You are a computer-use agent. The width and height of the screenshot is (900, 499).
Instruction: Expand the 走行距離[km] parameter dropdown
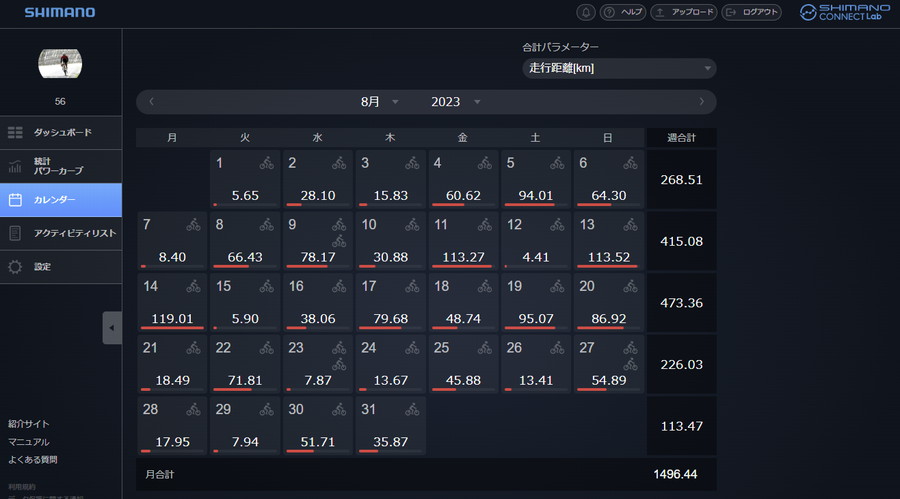(x=619, y=68)
